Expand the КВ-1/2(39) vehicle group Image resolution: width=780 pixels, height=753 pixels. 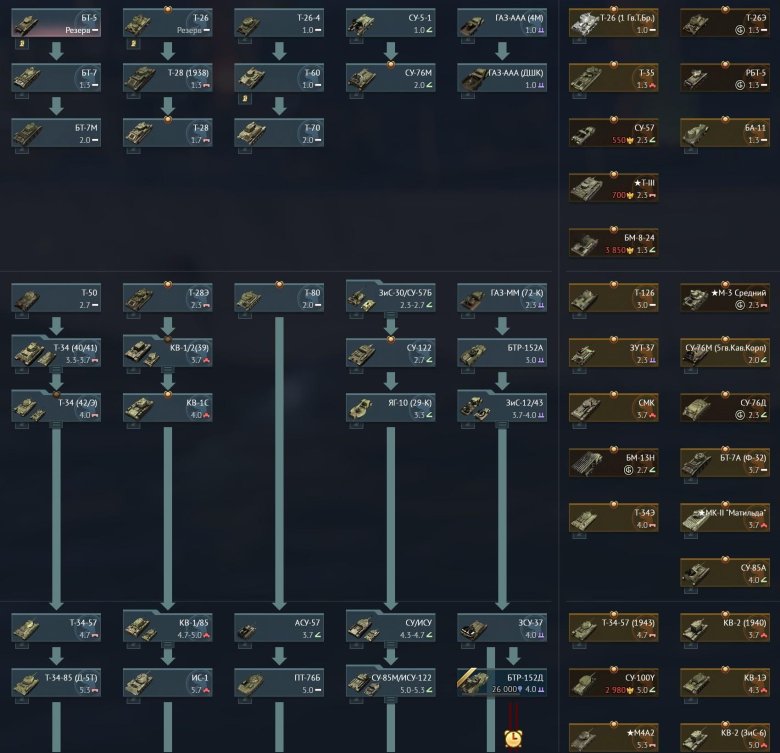[x=168, y=352]
